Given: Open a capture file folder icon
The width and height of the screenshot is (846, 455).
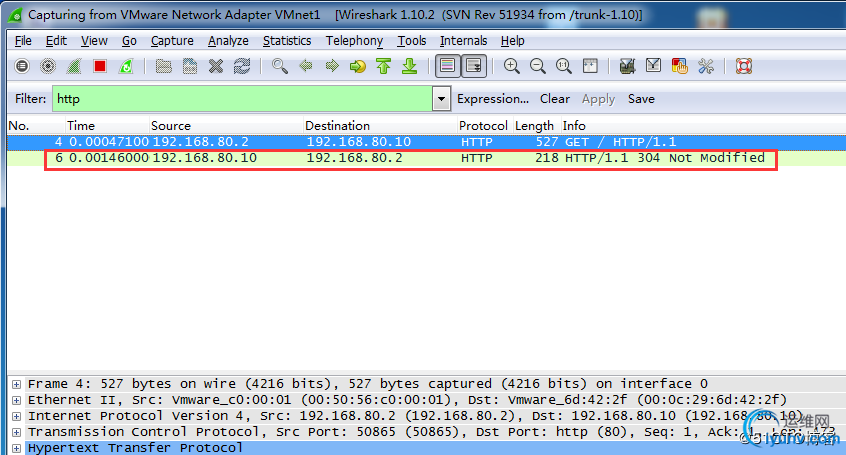Looking at the screenshot, I should (163, 66).
